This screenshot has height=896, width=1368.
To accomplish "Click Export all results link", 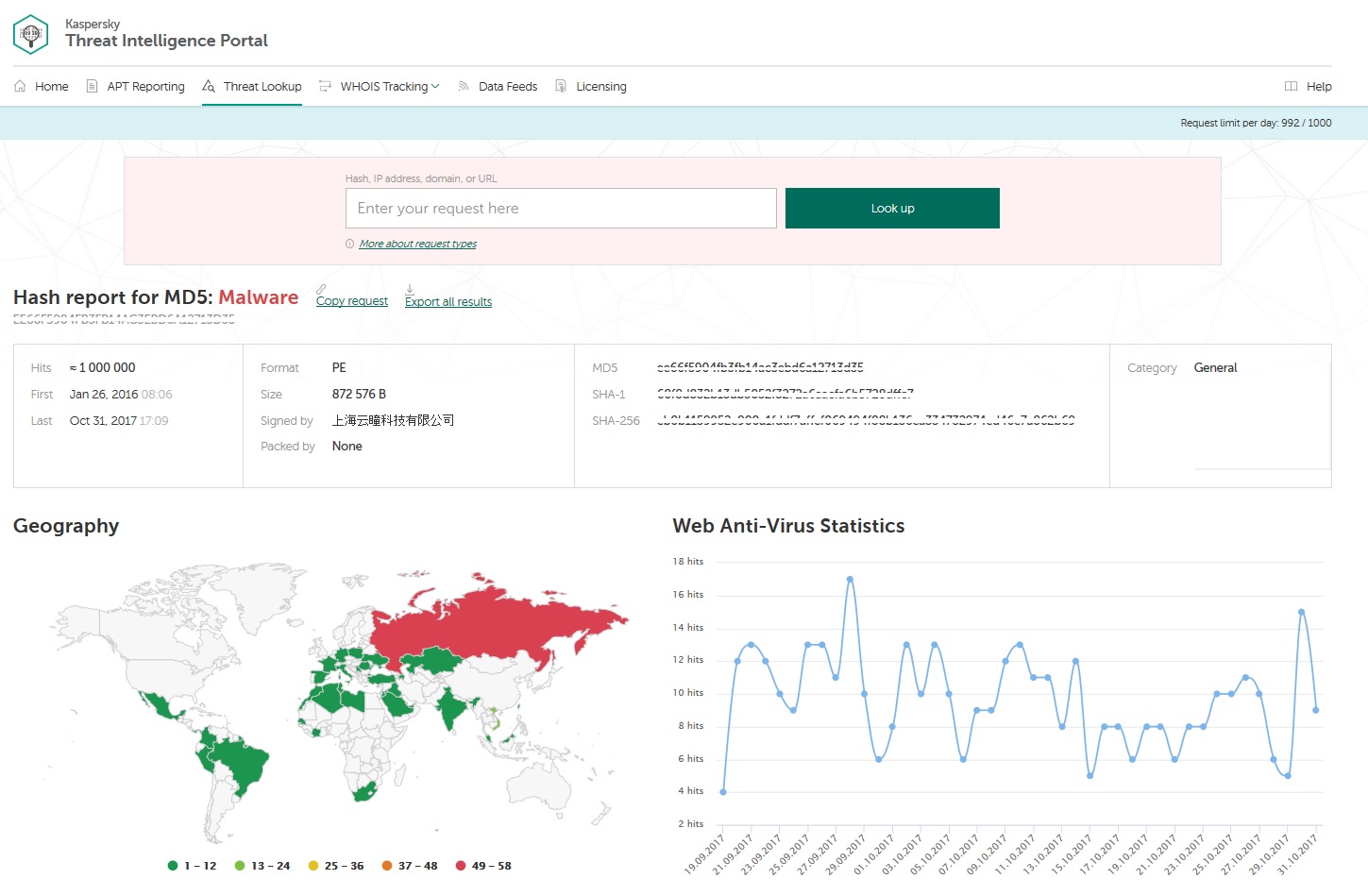I will click(448, 302).
